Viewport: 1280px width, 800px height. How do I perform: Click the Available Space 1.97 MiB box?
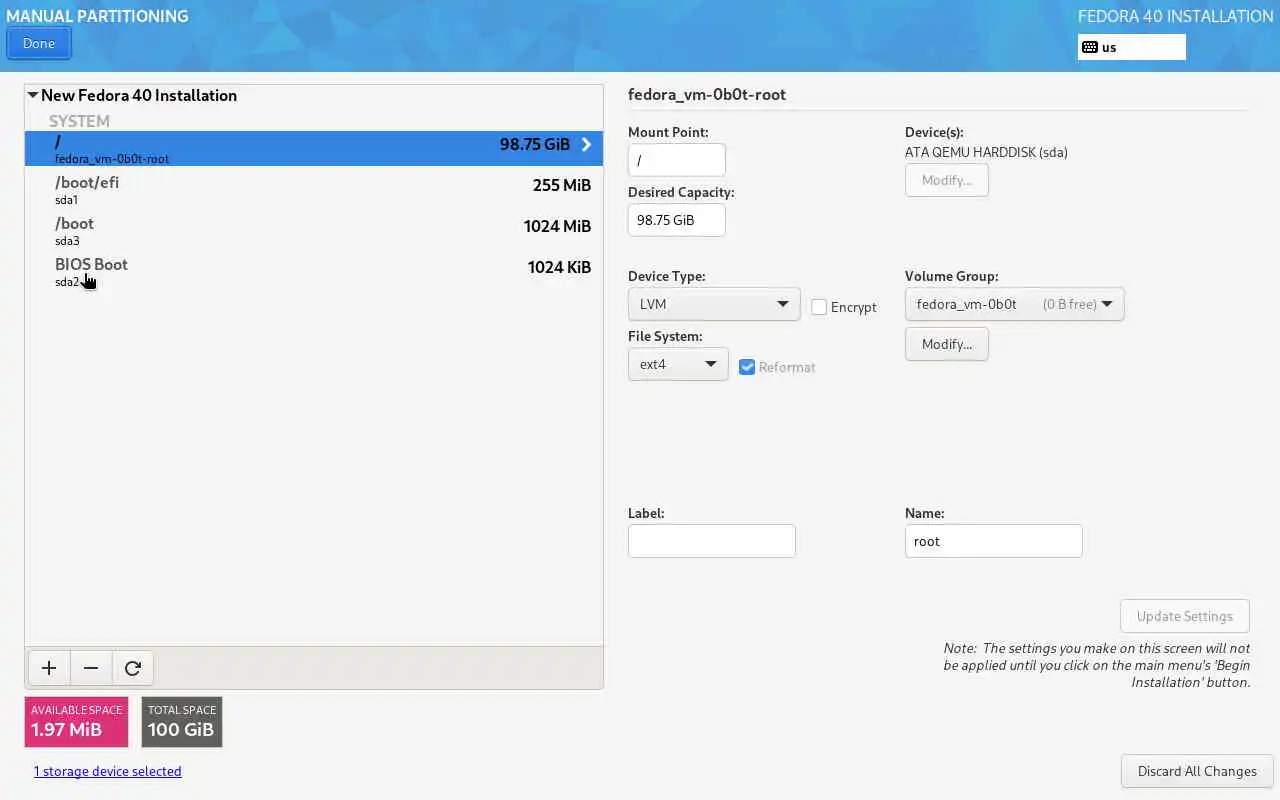77,722
